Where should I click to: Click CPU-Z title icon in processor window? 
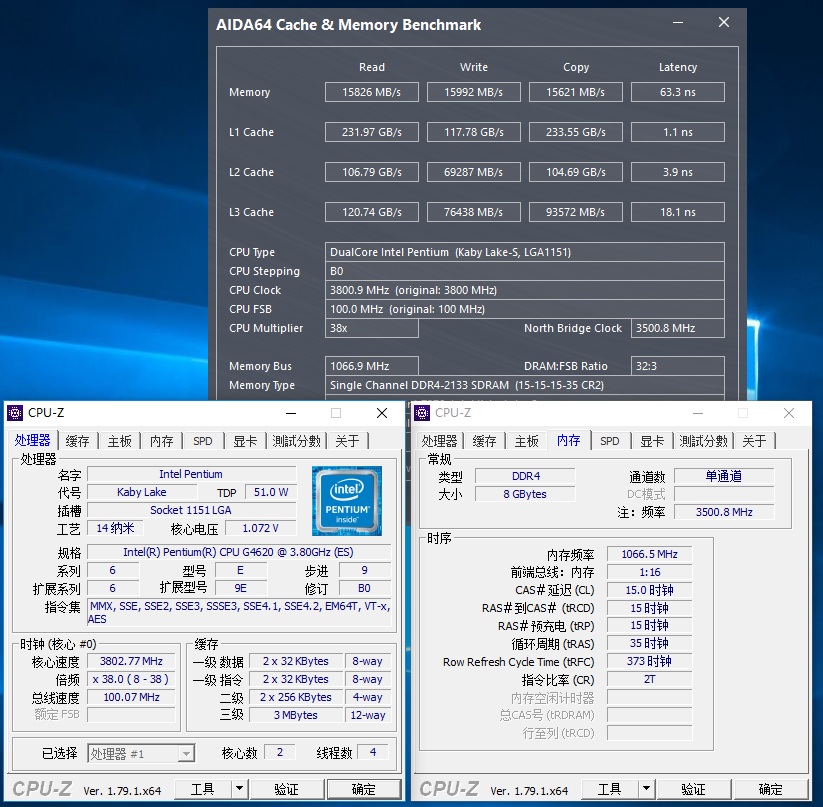(15, 413)
